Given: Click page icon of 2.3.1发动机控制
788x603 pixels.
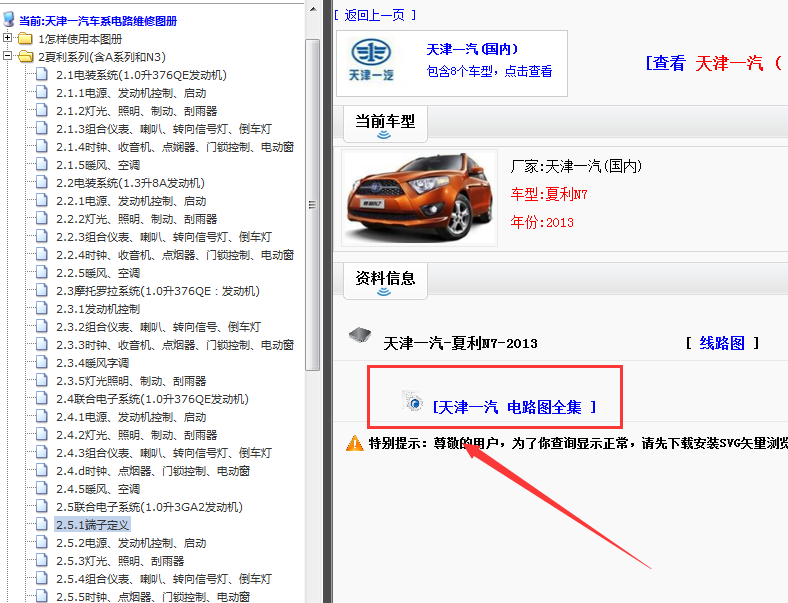Looking at the screenshot, I should 42,309.
